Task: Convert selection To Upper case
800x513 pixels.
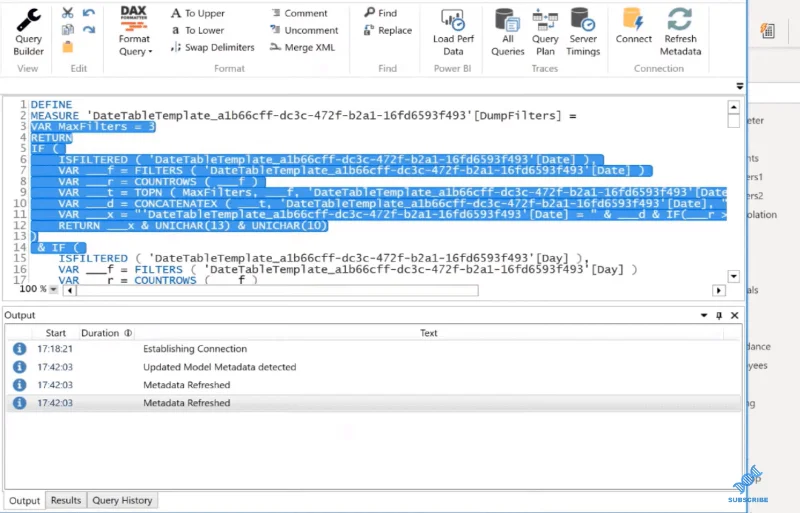Action: (x=198, y=13)
